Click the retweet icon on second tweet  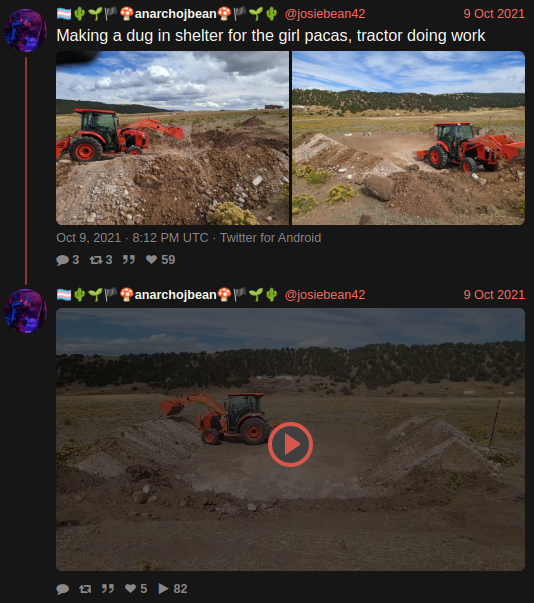pos(85,589)
